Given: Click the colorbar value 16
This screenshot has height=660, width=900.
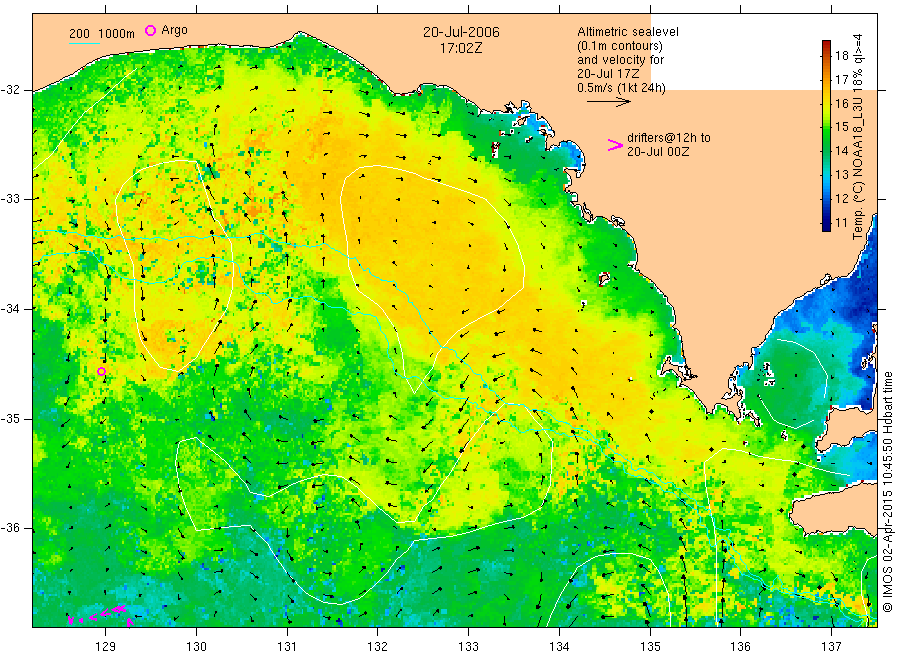Looking at the screenshot, I should (841, 103).
